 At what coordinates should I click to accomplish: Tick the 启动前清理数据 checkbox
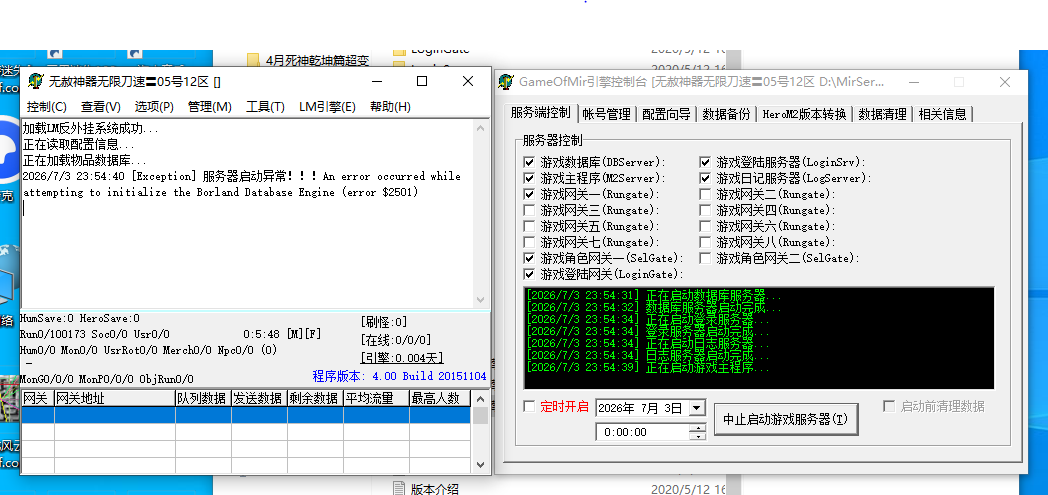pos(889,406)
